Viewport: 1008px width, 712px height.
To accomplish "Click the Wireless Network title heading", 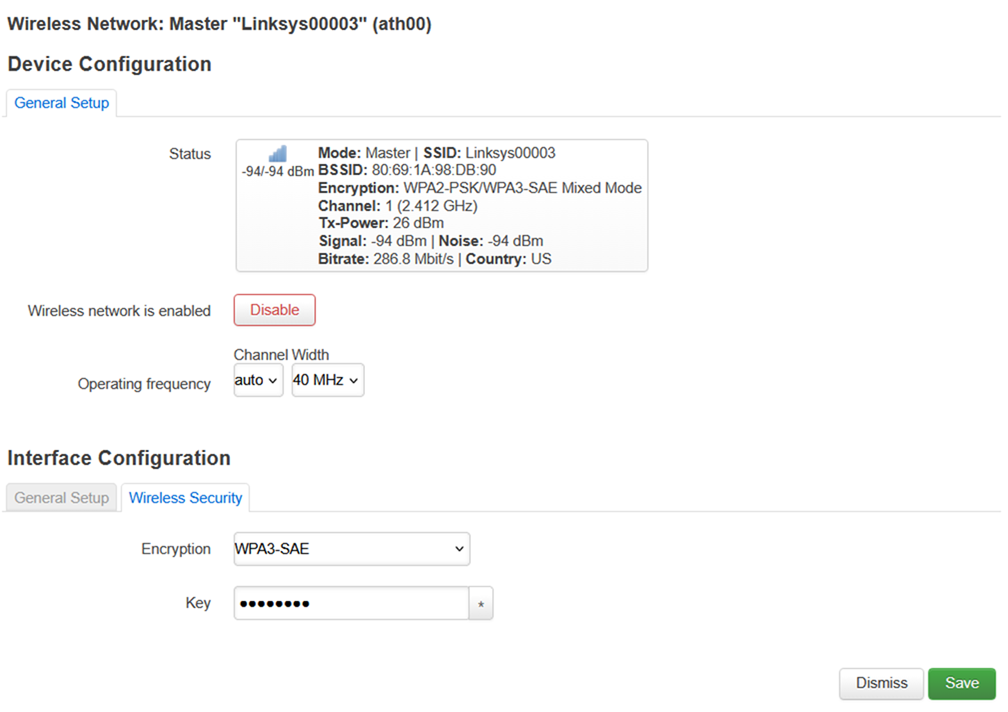I will coord(219,24).
